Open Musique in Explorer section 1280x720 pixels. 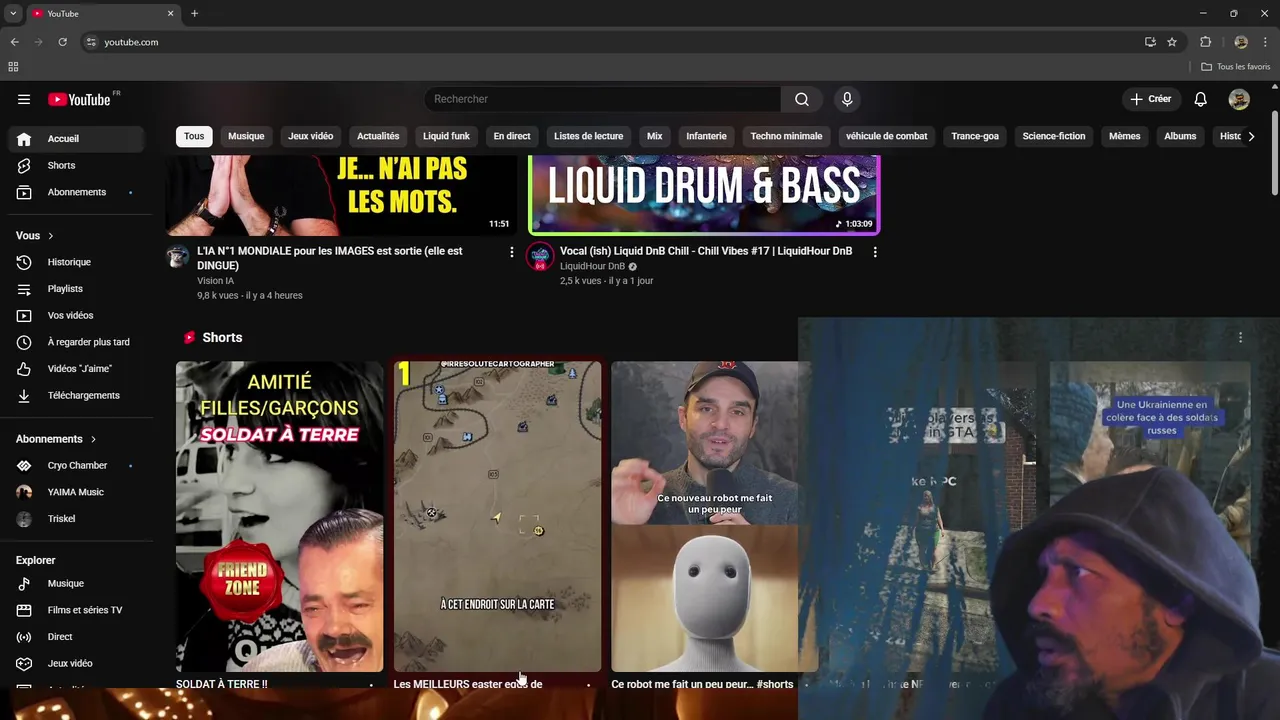(x=76, y=584)
